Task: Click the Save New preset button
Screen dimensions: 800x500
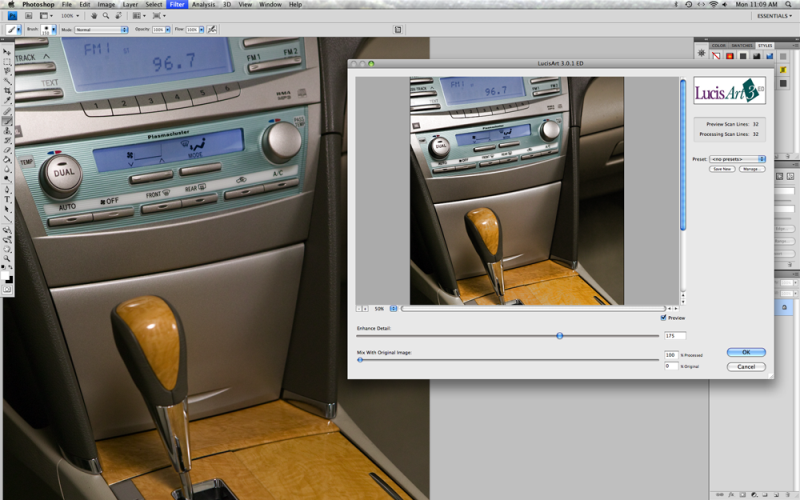Action: (x=722, y=169)
